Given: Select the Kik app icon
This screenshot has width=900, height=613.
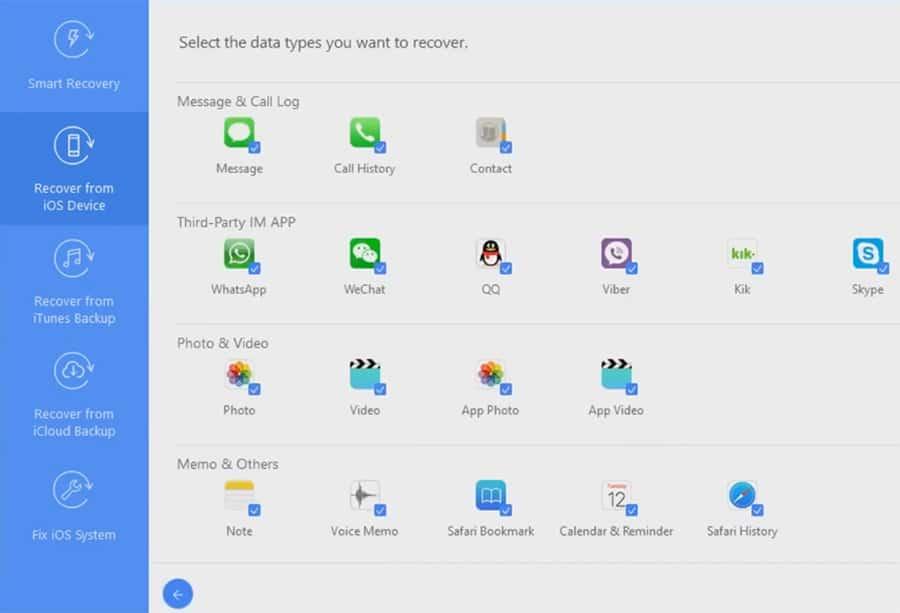Looking at the screenshot, I should (x=742, y=254).
